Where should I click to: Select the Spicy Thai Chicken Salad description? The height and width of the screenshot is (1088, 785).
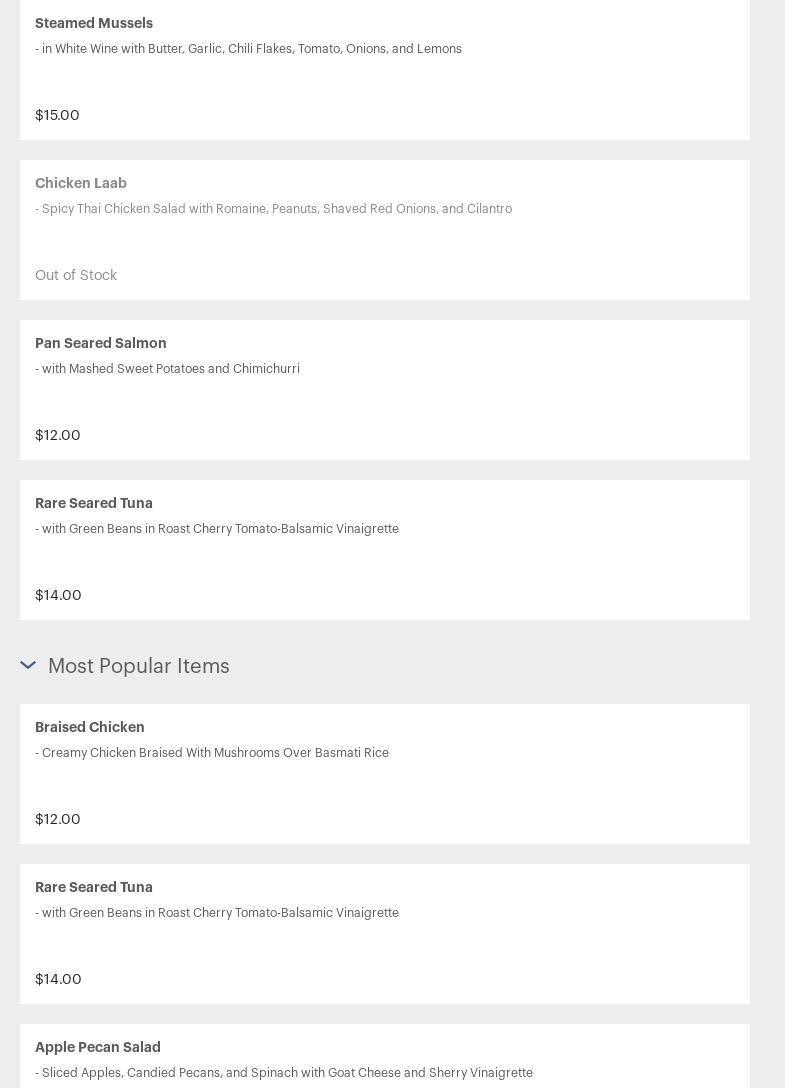(273, 209)
